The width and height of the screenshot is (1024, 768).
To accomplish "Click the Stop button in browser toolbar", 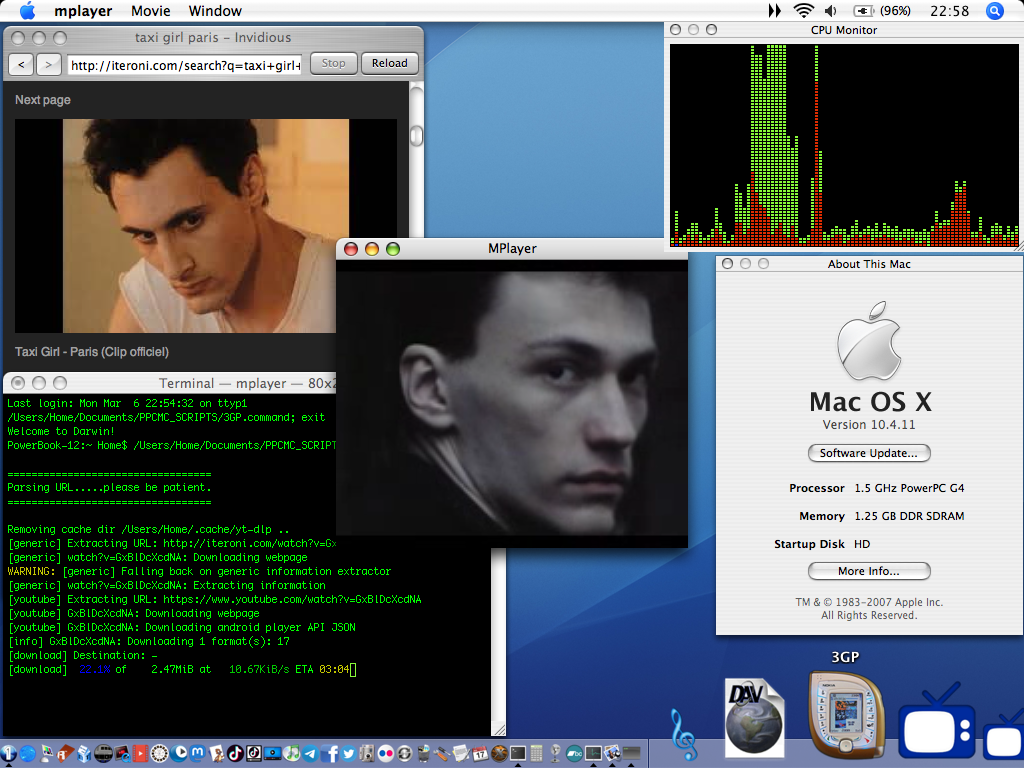I will 333,63.
